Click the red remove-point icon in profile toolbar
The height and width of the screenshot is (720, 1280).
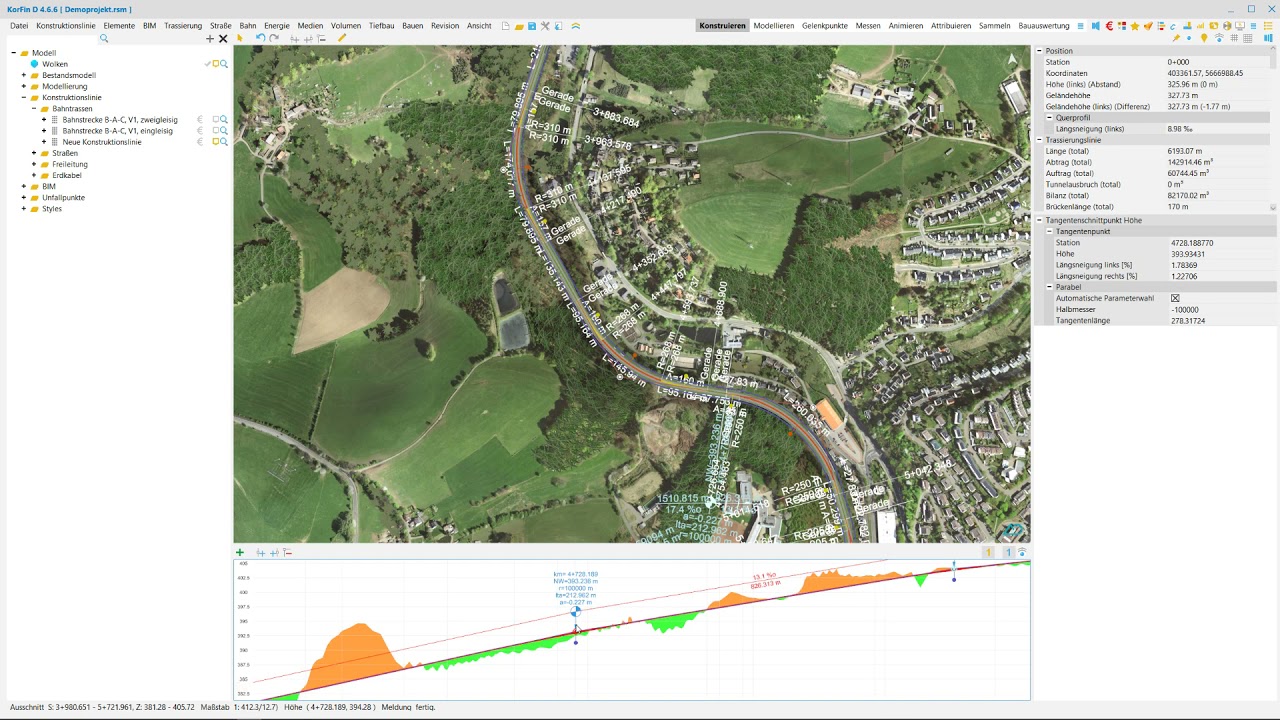[287, 552]
